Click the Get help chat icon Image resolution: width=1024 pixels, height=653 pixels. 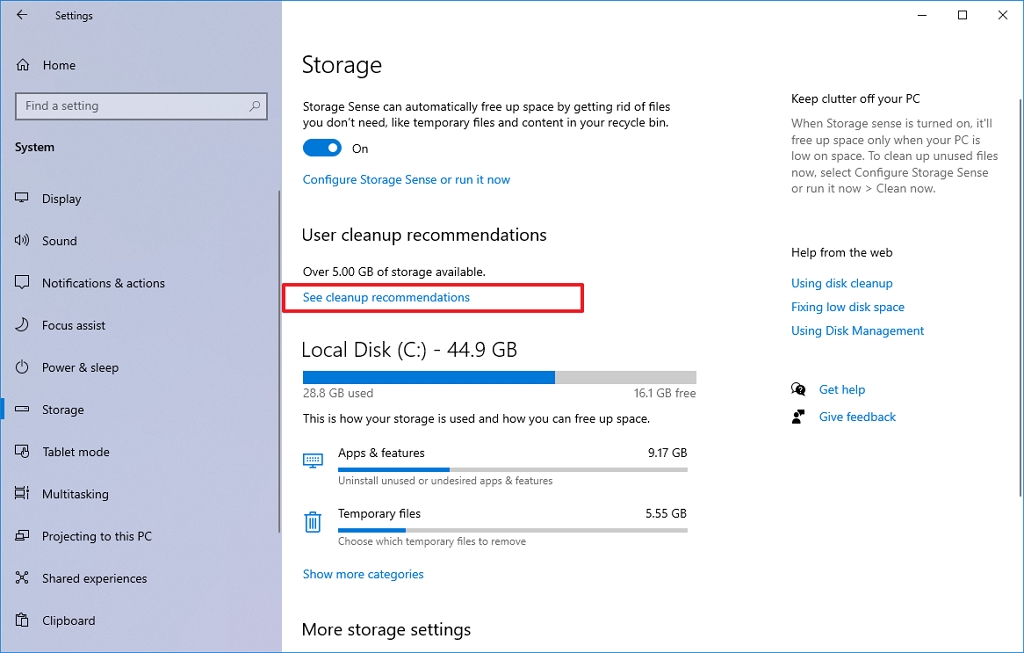click(798, 390)
